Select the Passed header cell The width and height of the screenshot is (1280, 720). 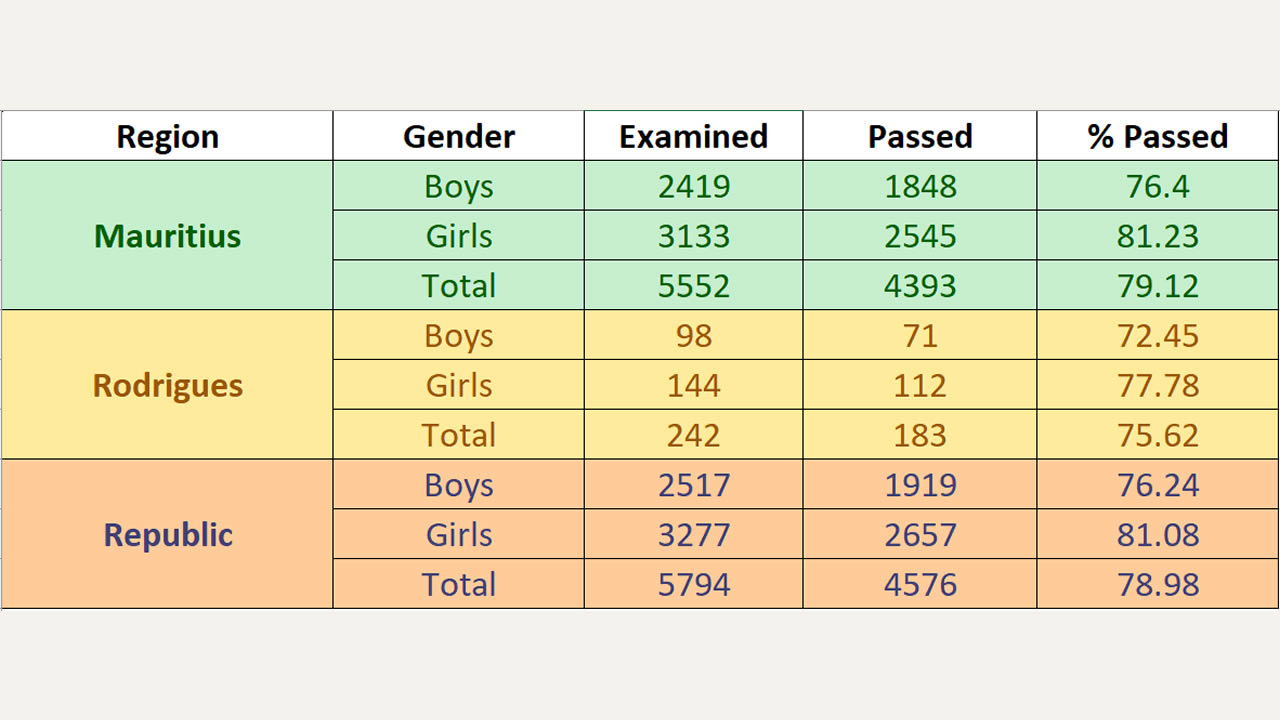coord(920,136)
